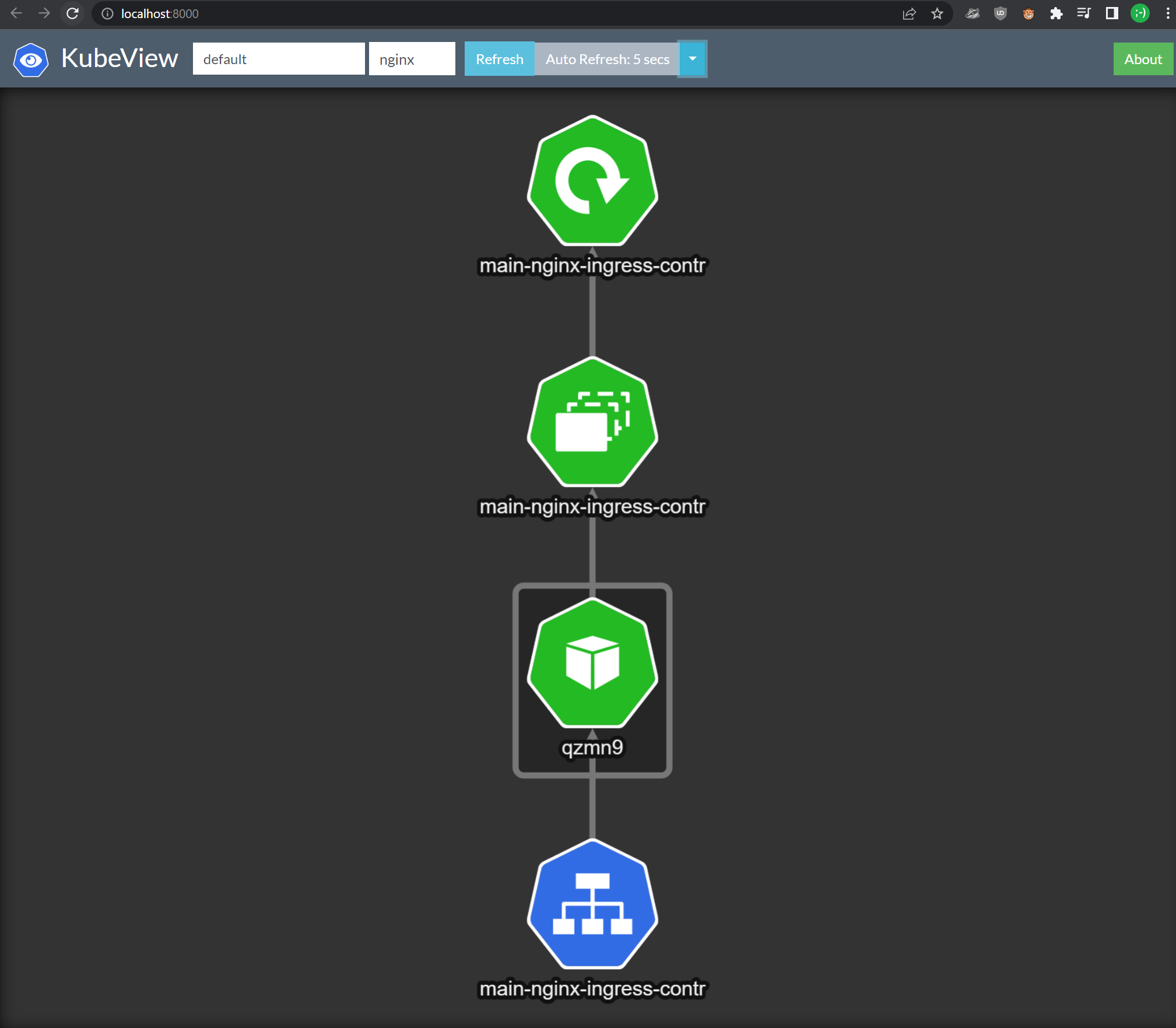Focus the nginx filter text field
The height and width of the screenshot is (1028, 1176).
(412, 59)
